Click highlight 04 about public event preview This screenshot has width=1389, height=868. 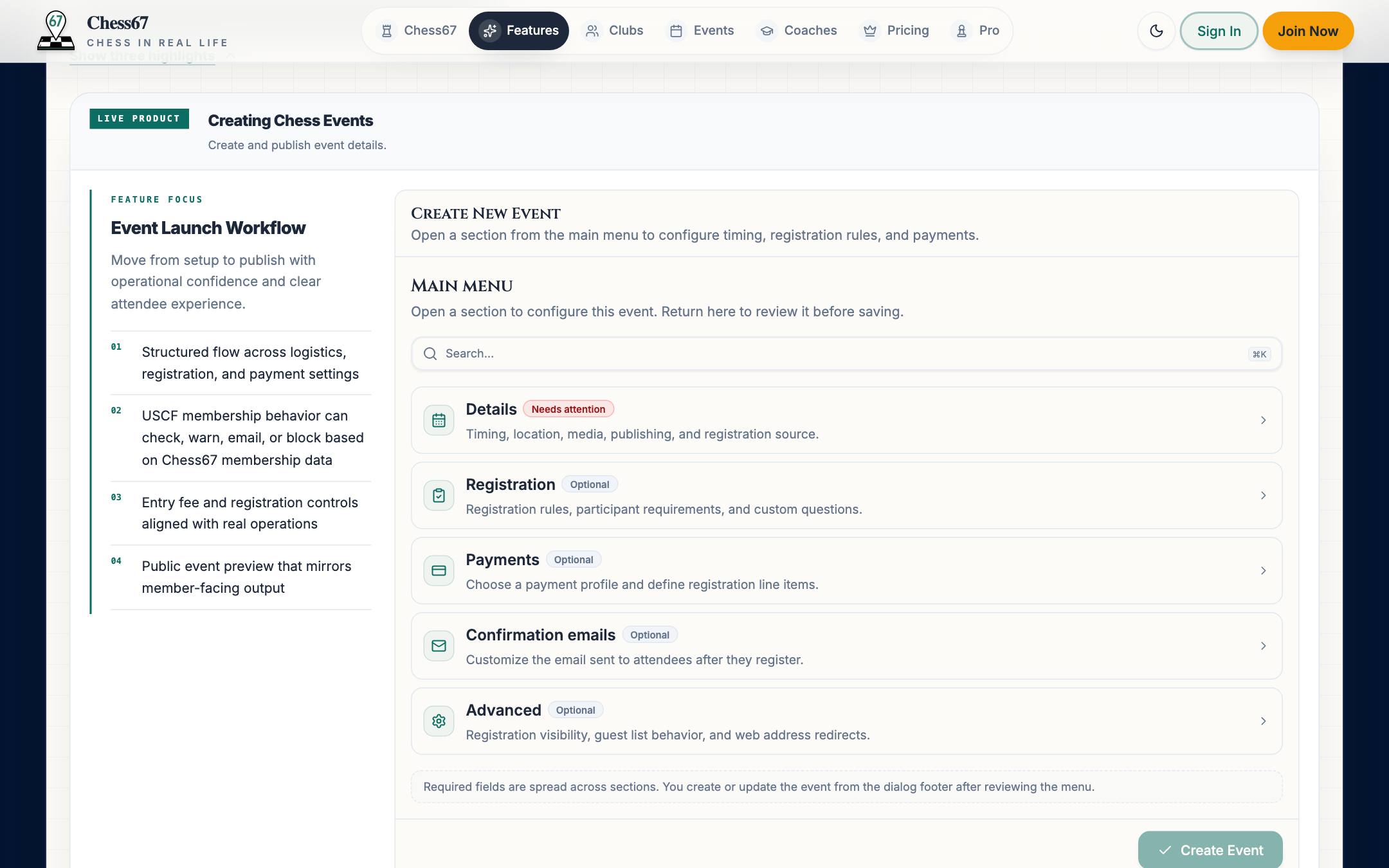(241, 577)
